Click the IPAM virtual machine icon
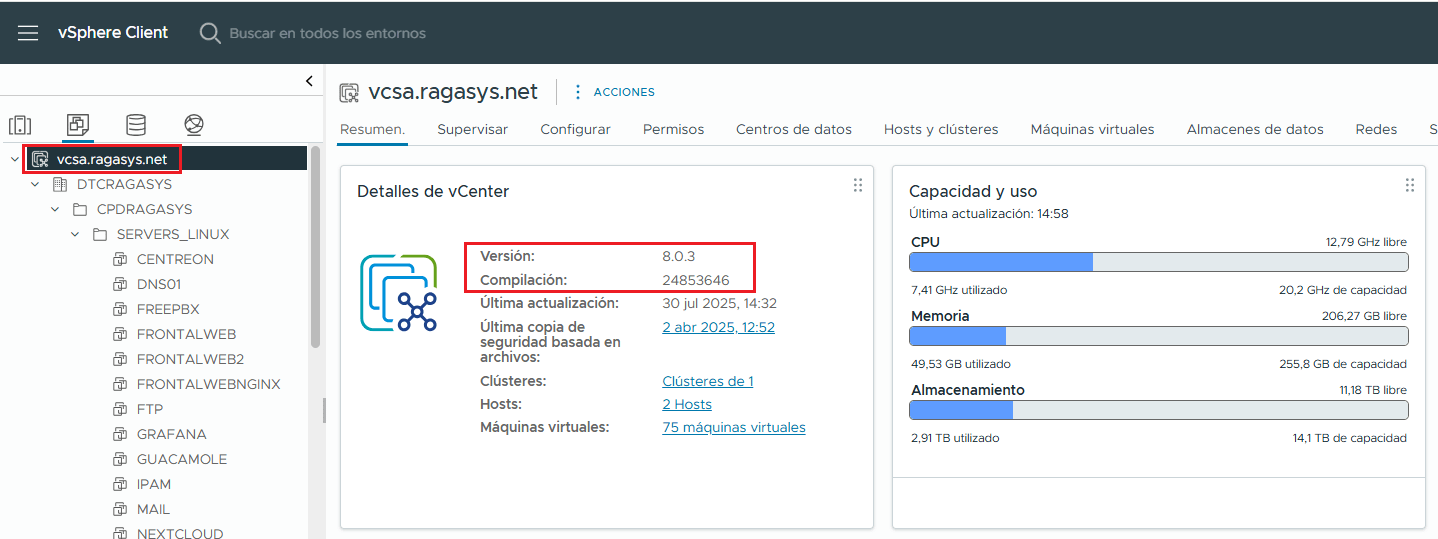The height and width of the screenshot is (539, 1438). (120, 484)
